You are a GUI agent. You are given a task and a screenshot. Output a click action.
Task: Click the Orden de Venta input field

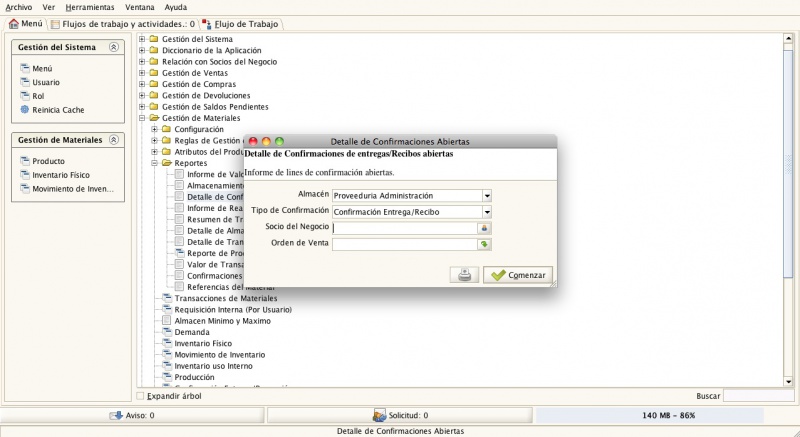tap(405, 244)
